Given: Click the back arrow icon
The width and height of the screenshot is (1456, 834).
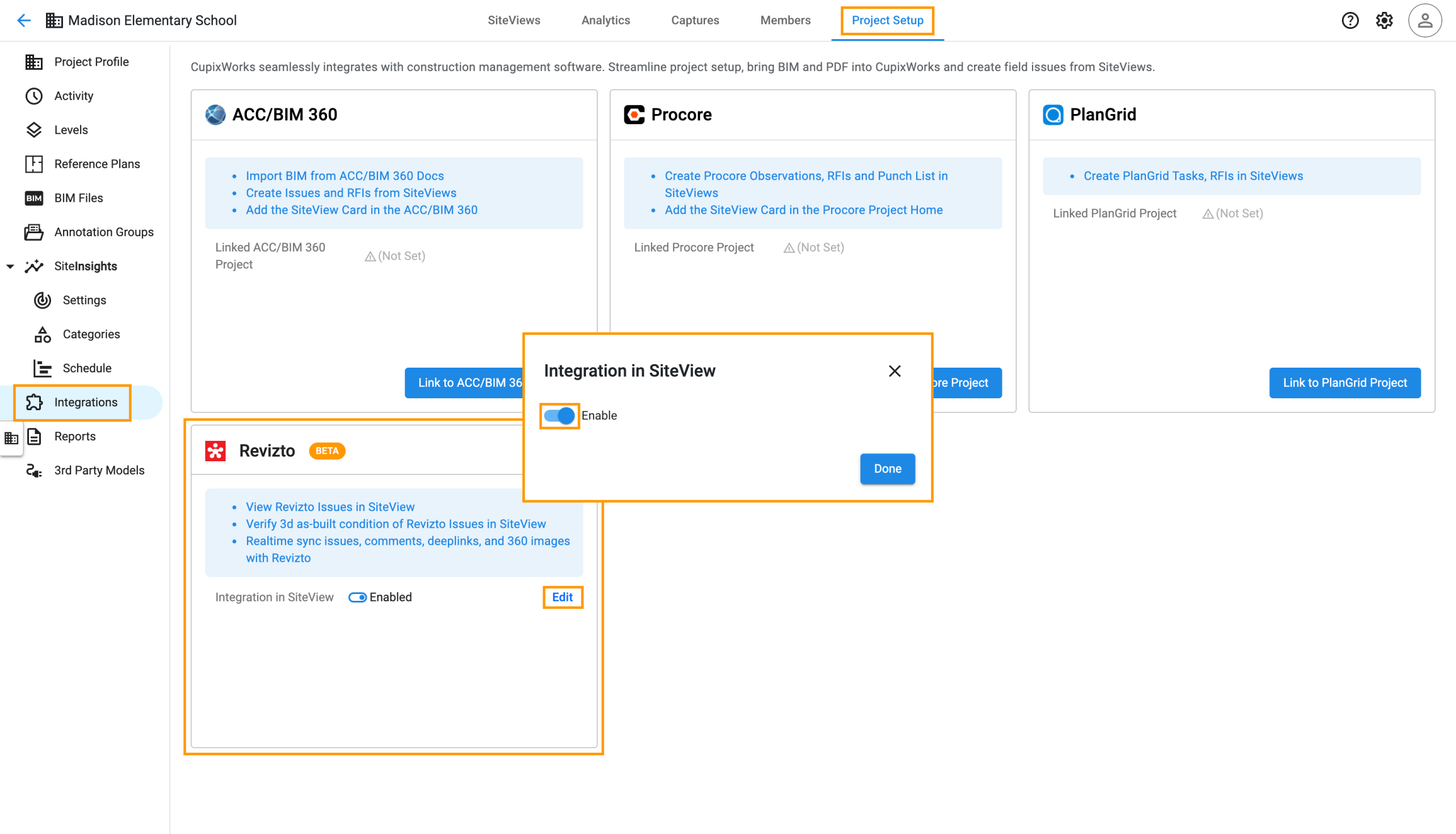Looking at the screenshot, I should (x=23, y=20).
